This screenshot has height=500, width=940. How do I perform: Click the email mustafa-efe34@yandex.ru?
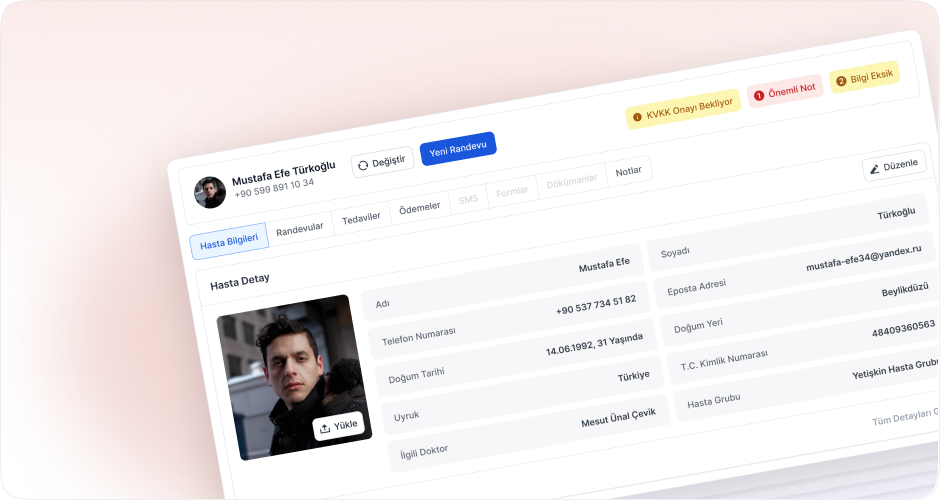tap(864, 258)
